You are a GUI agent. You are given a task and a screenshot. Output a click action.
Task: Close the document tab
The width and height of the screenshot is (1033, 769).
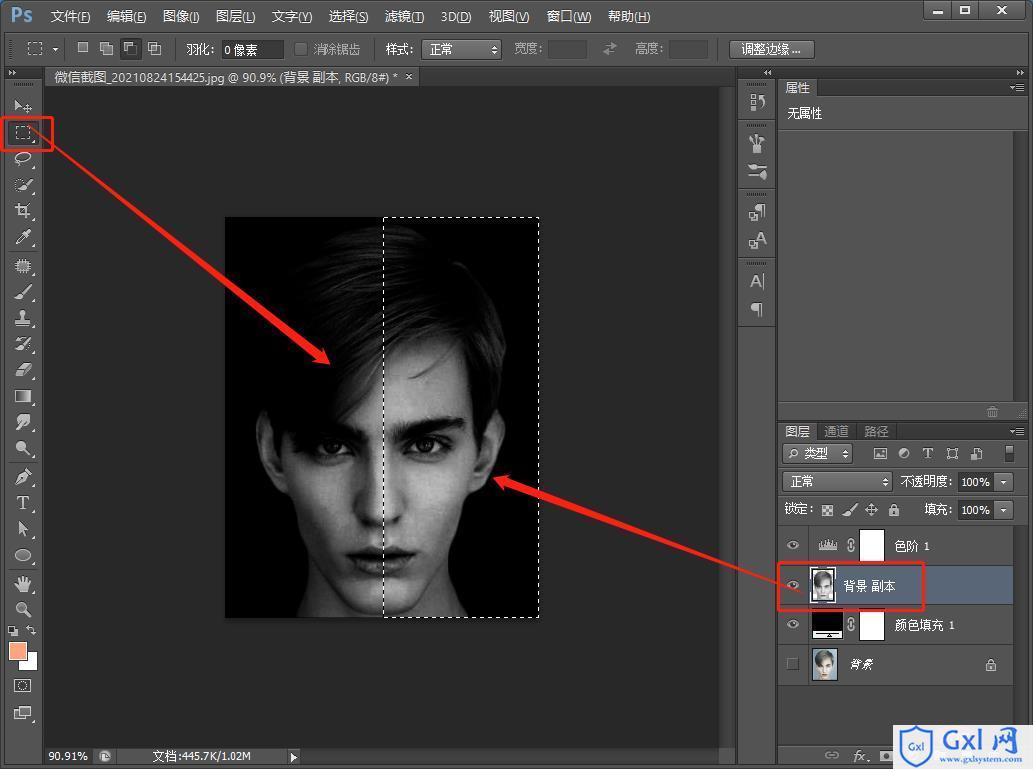coord(409,76)
